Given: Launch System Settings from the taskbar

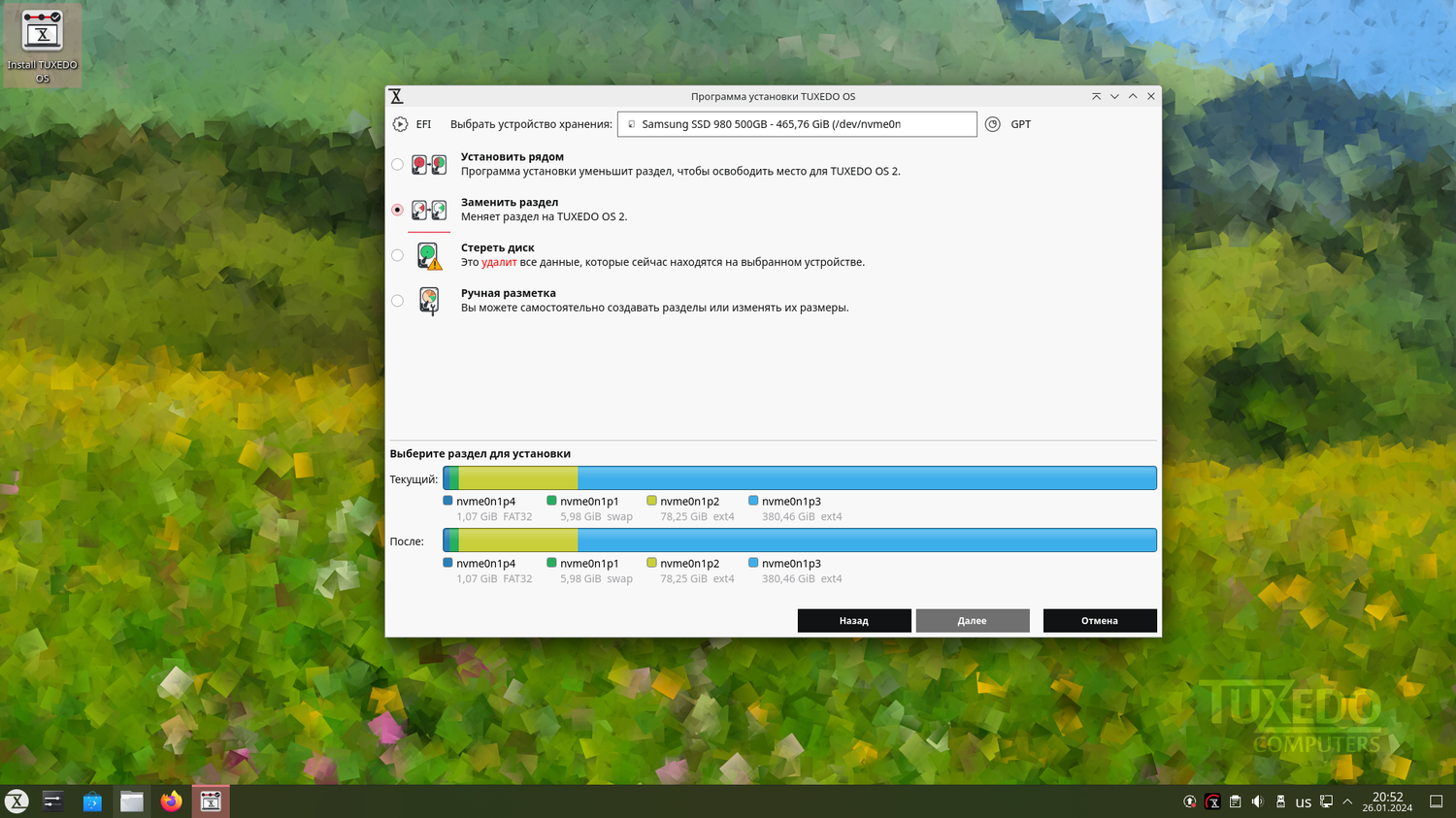Looking at the screenshot, I should (52, 802).
